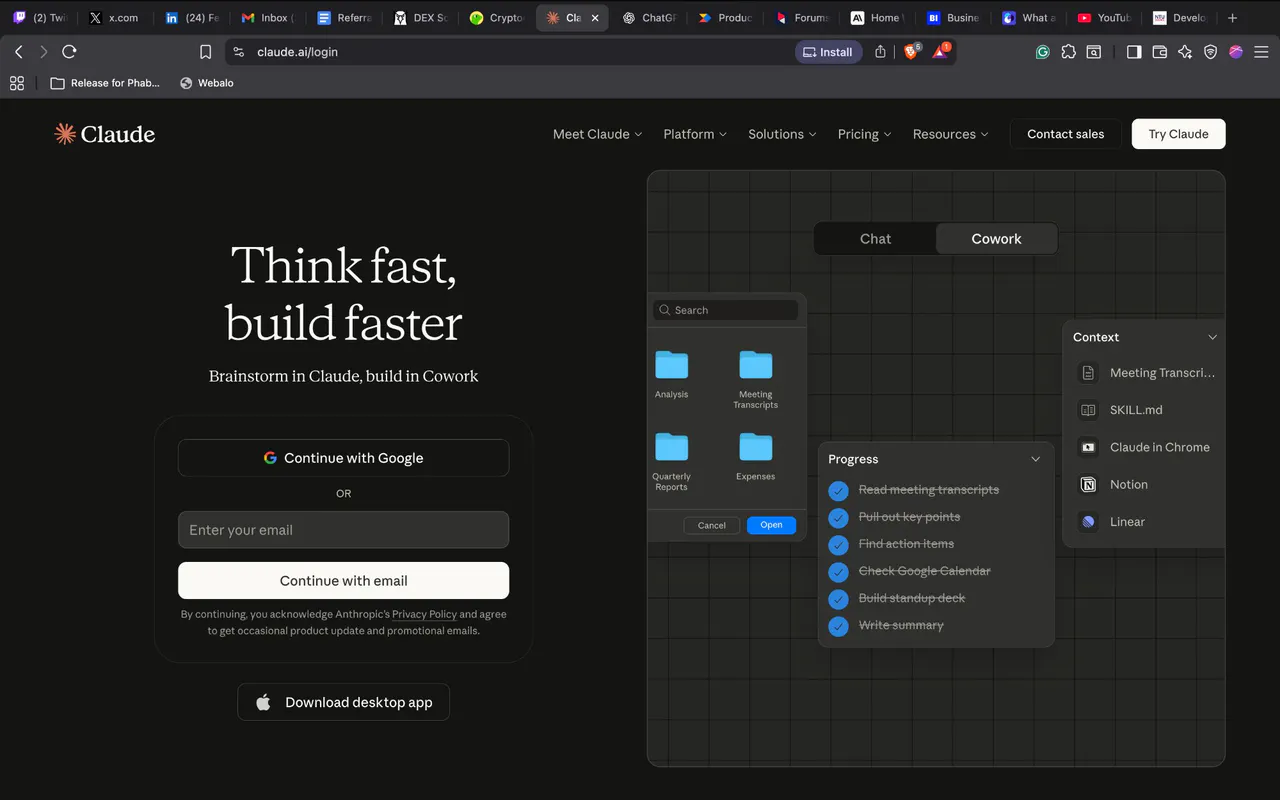The width and height of the screenshot is (1280, 800).
Task: Open the Privacy Policy link
Action: click(x=424, y=614)
